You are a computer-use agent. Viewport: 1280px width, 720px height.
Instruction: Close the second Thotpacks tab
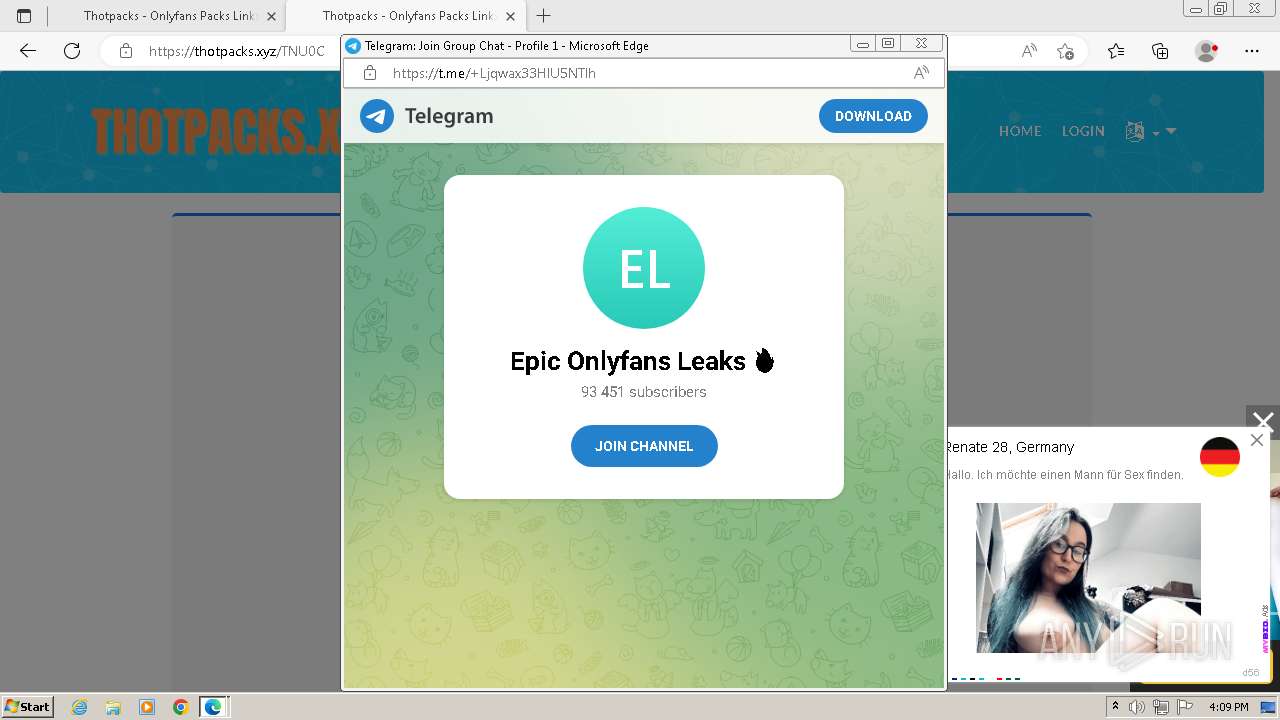510,17
